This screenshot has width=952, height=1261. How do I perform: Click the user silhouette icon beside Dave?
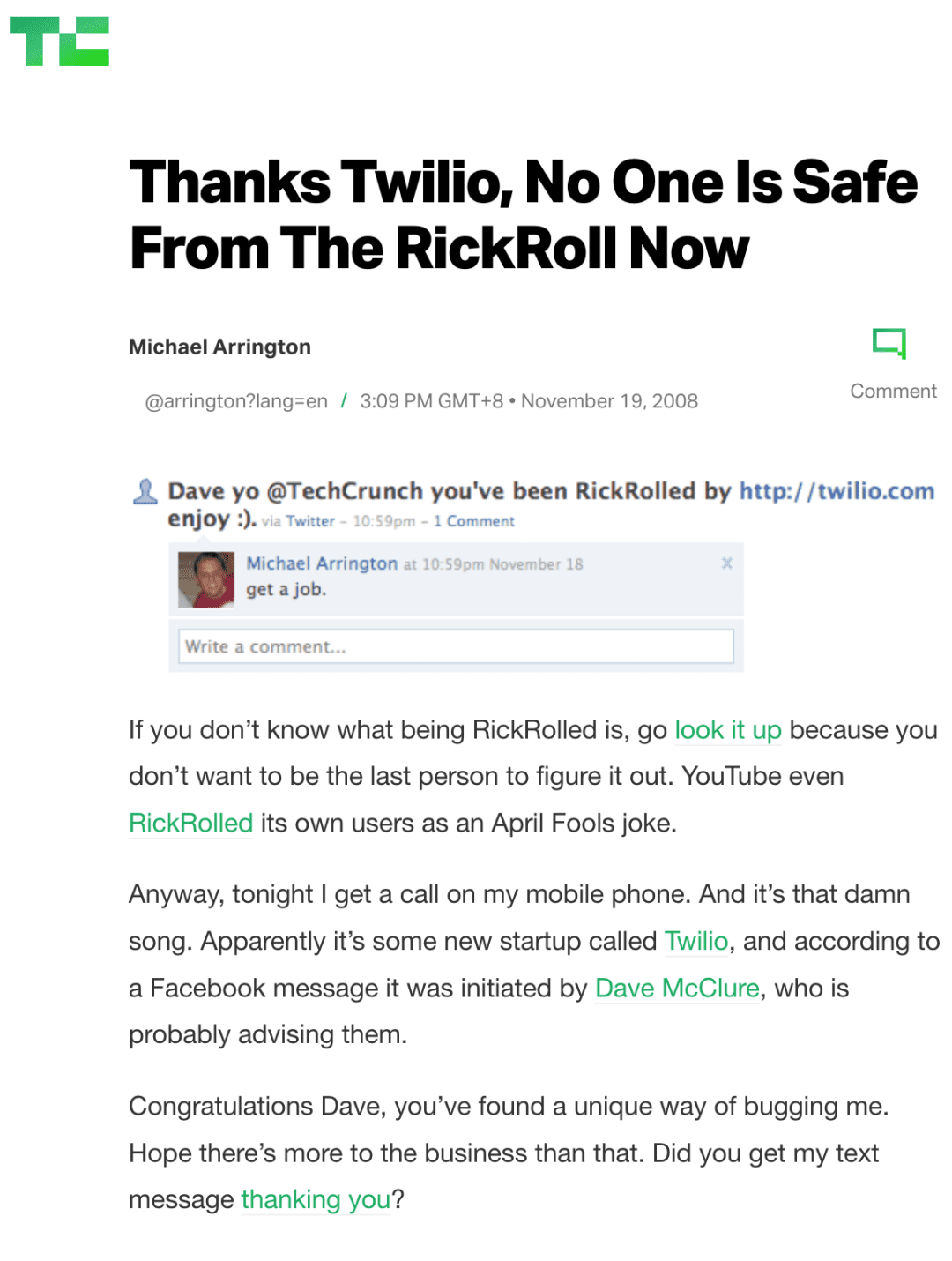click(145, 491)
